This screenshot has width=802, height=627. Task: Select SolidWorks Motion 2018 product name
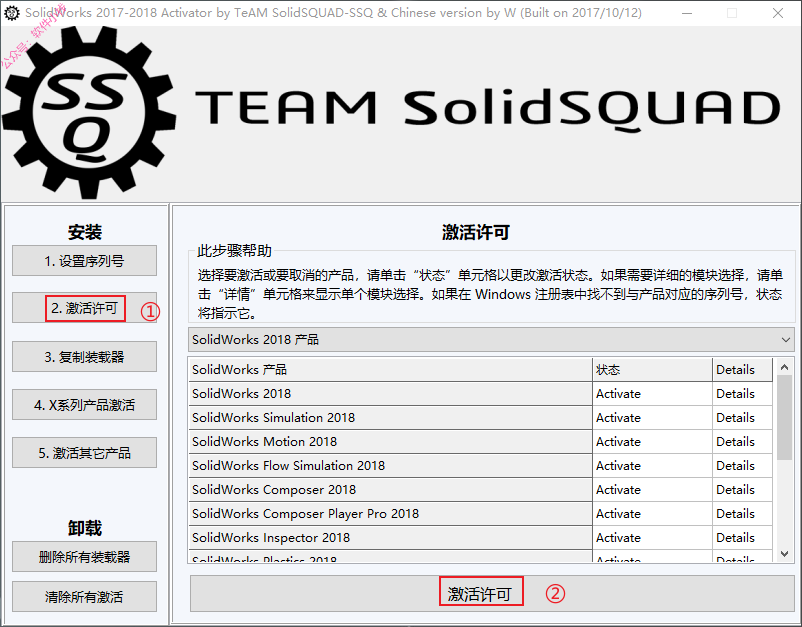pyautogui.click(x=390, y=442)
